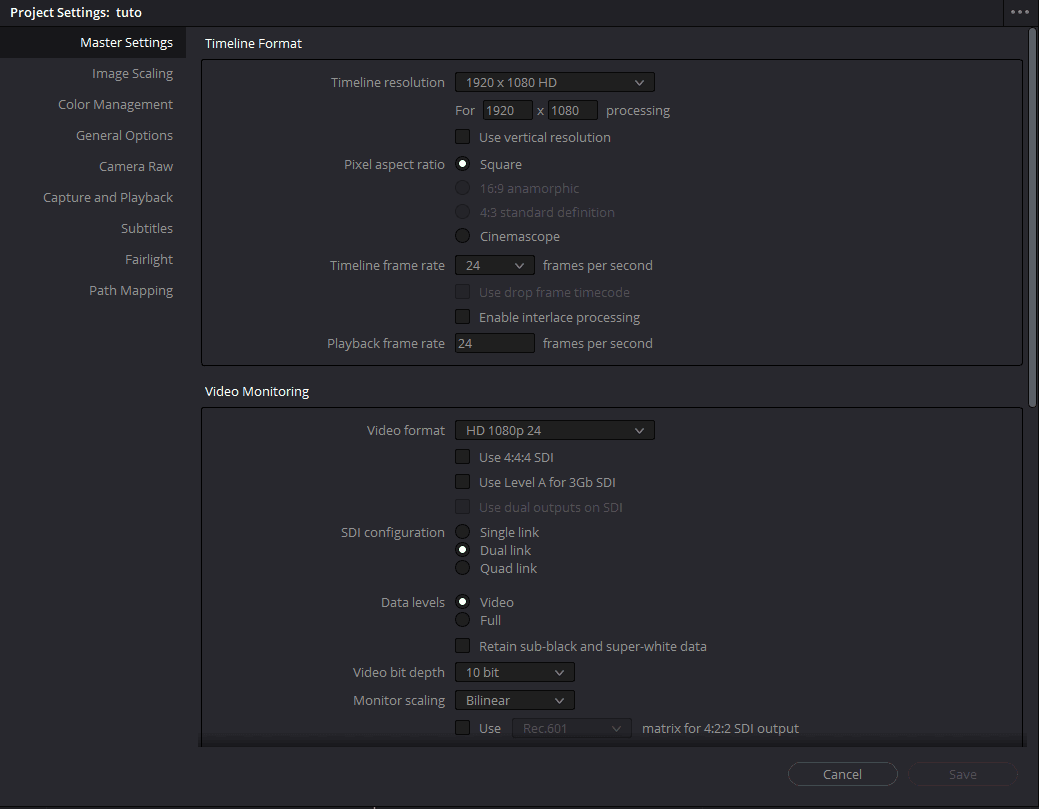The image size is (1039, 809).
Task: Toggle Use Level A for 3Gb SDI
Action: coord(463,482)
